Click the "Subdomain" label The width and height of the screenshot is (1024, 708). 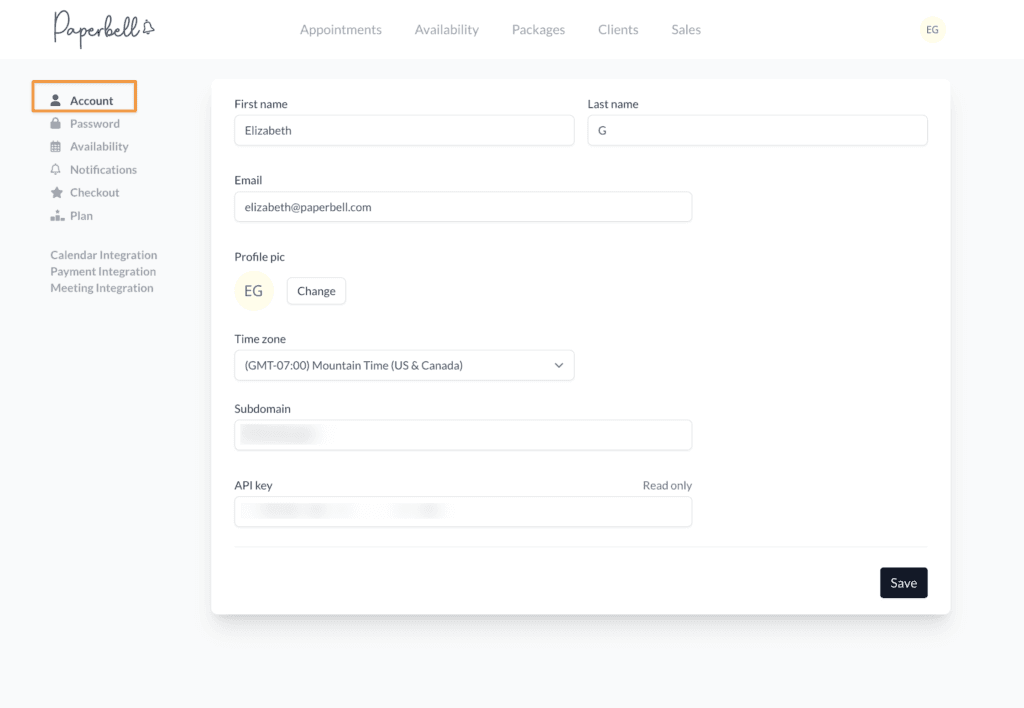pyautogui.click(x=263, y=409)
